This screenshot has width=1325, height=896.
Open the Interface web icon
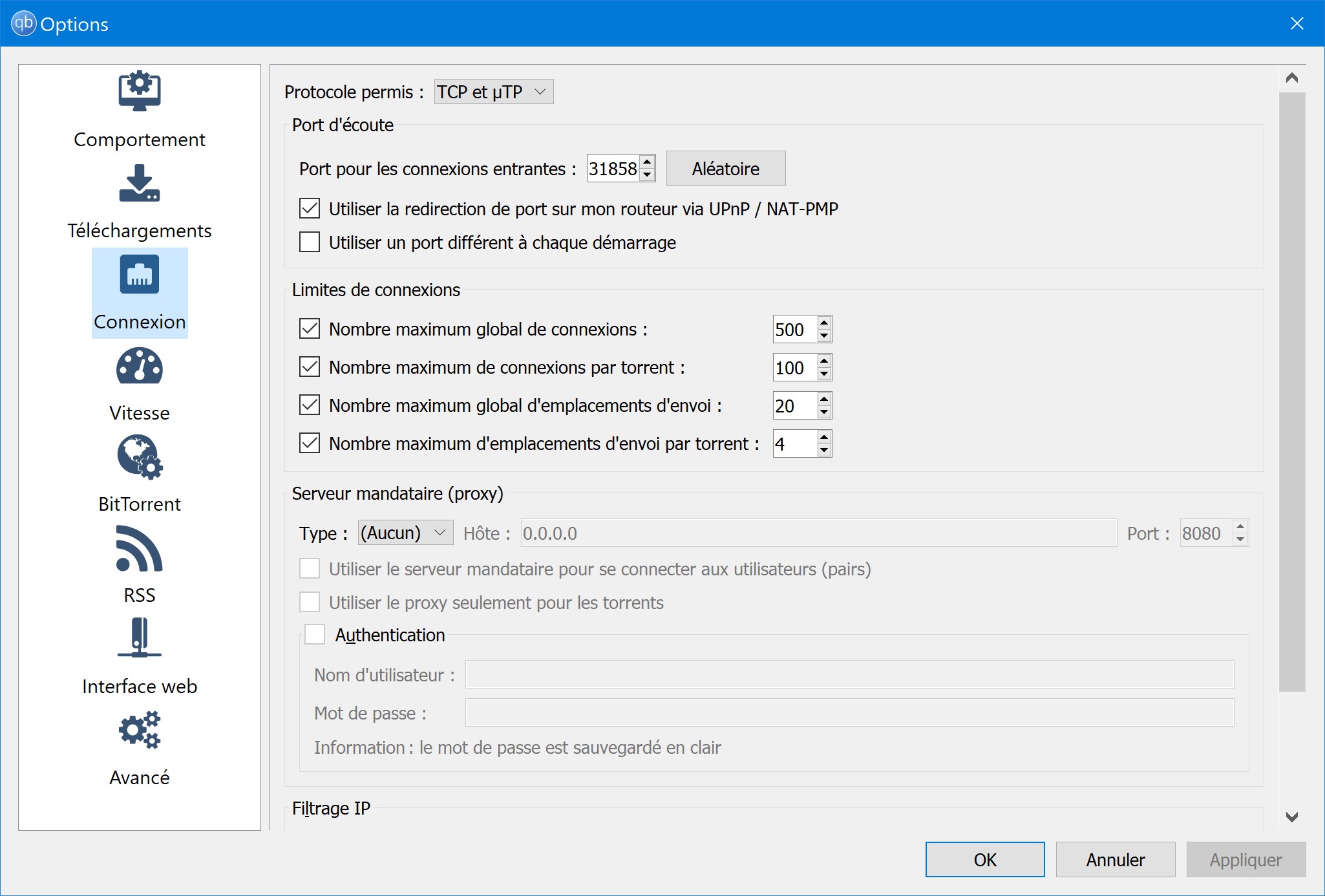pyautogui.click(x=140, y=638)
